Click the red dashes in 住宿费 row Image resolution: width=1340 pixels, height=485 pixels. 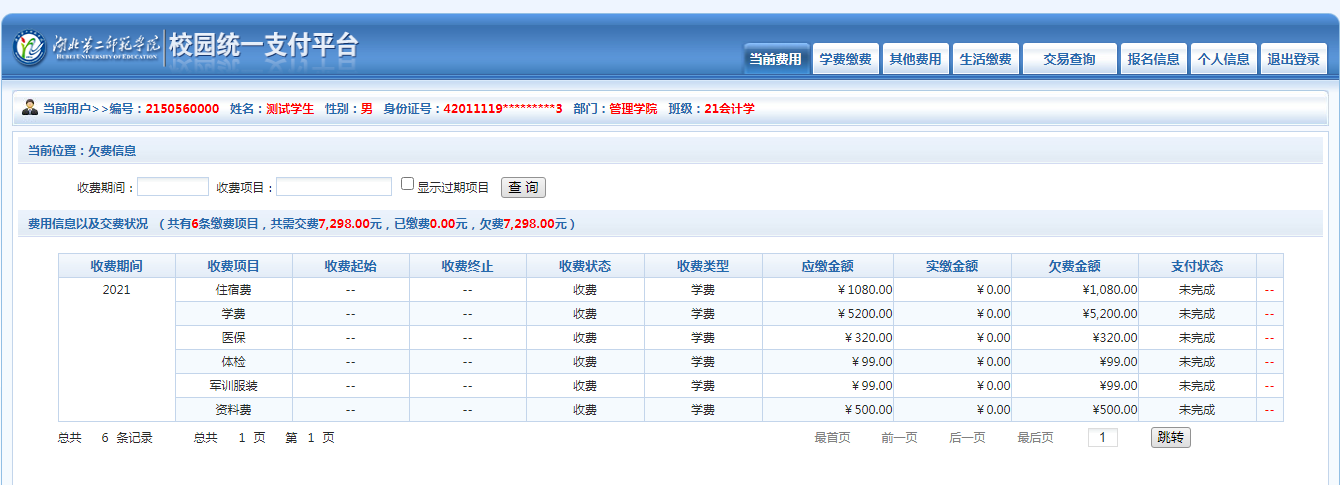coord(1270,290)
